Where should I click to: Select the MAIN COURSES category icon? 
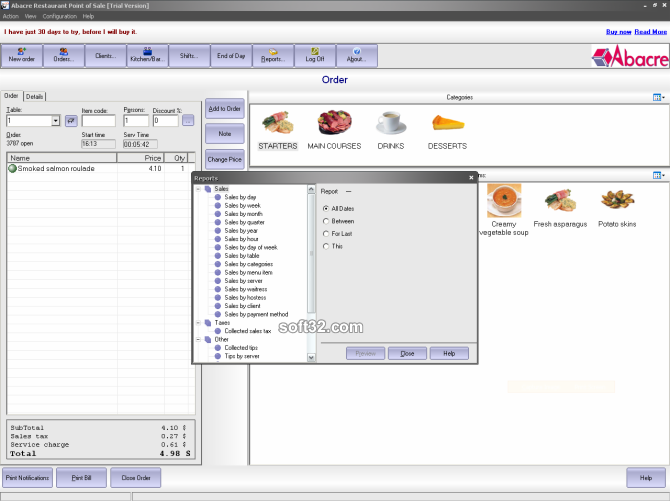tap(334, 130)
